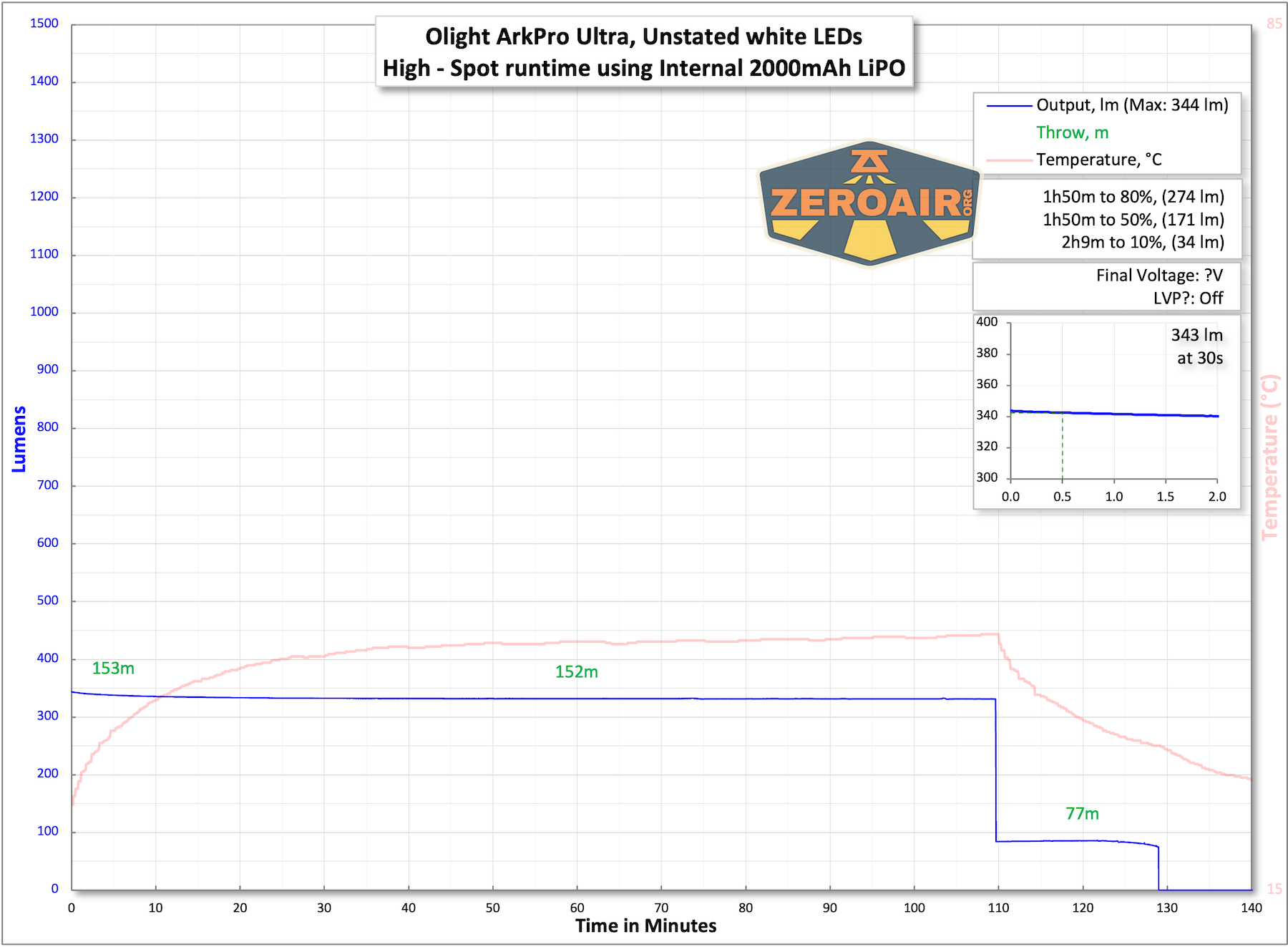Click the "LVP?: Off" text
1288x947 pixels.
click(1188, 298)
